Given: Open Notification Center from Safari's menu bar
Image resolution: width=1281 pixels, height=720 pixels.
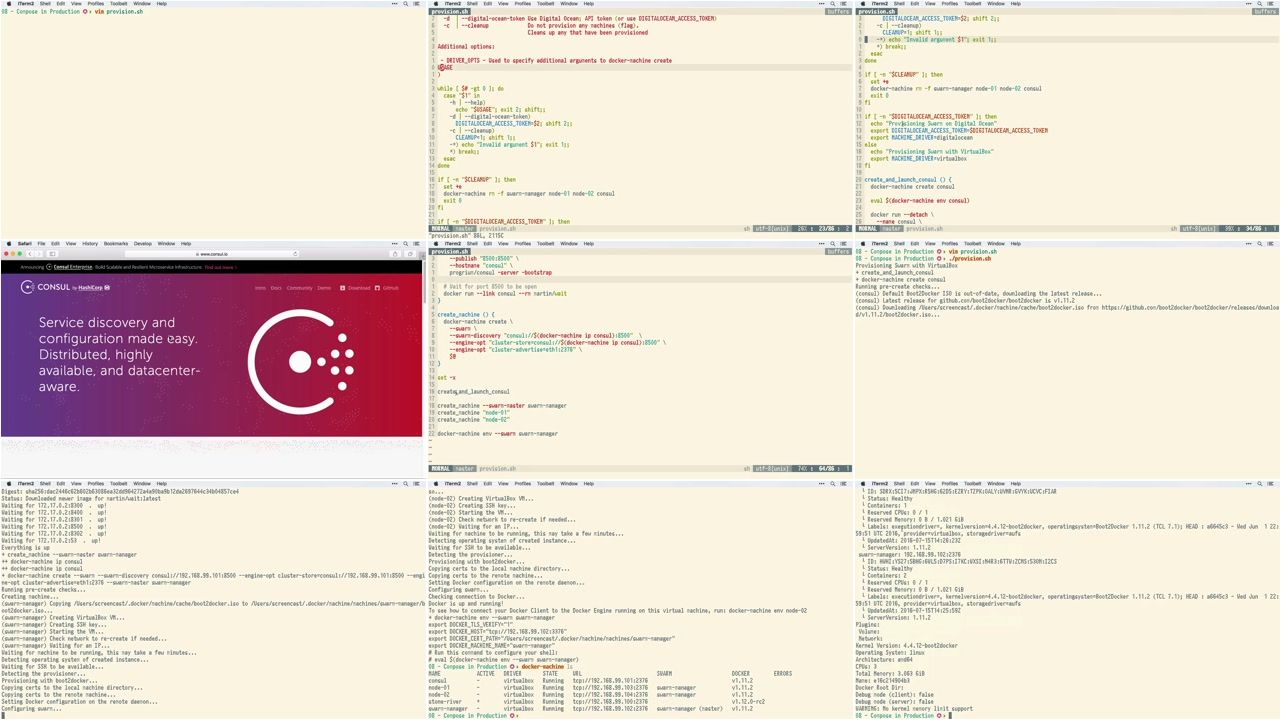Looking at the screenshot, I should tap(416, 243).
